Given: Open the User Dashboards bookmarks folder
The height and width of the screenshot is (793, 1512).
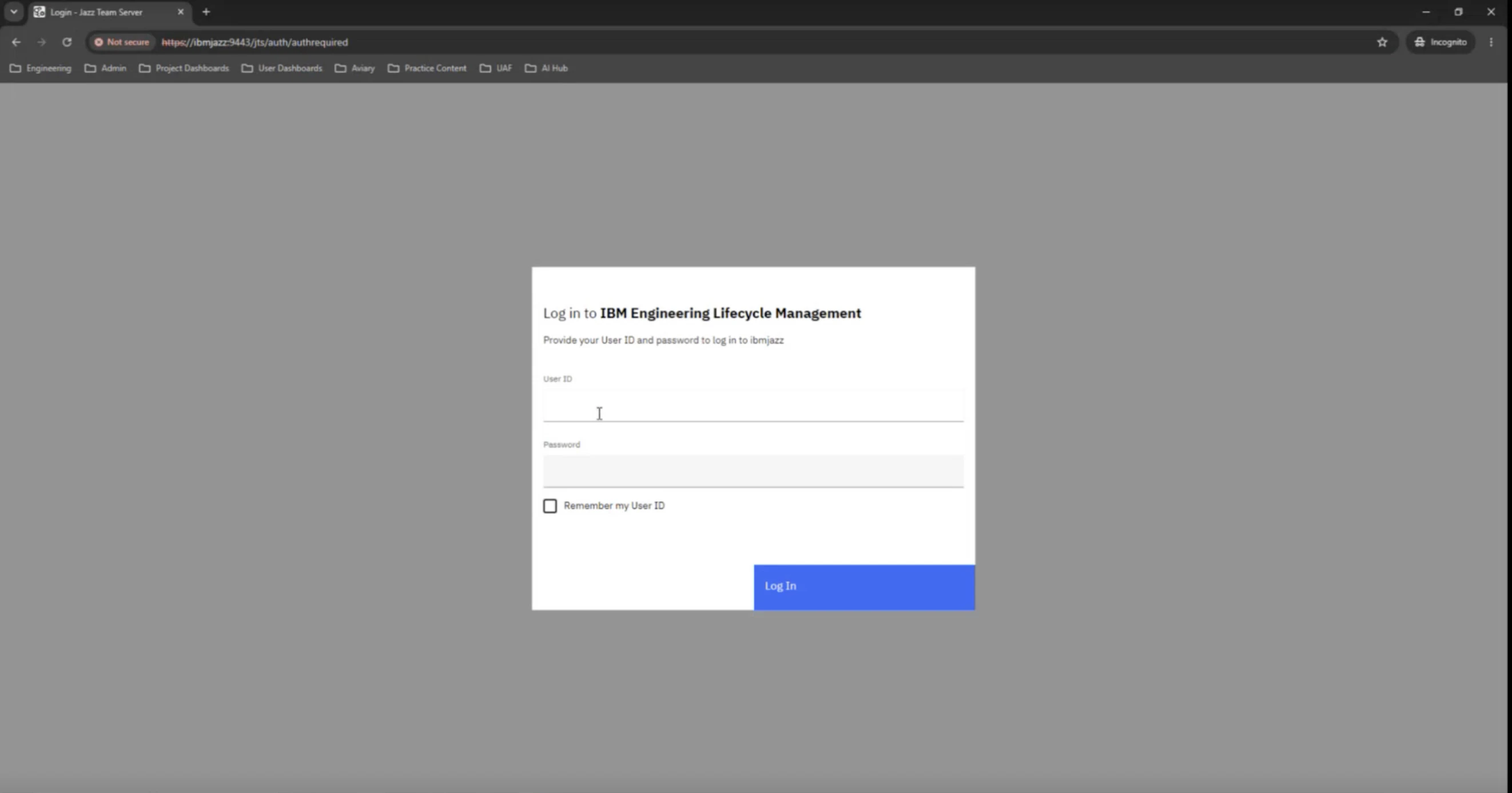Looking at the screenshot, I should (282, 68).
